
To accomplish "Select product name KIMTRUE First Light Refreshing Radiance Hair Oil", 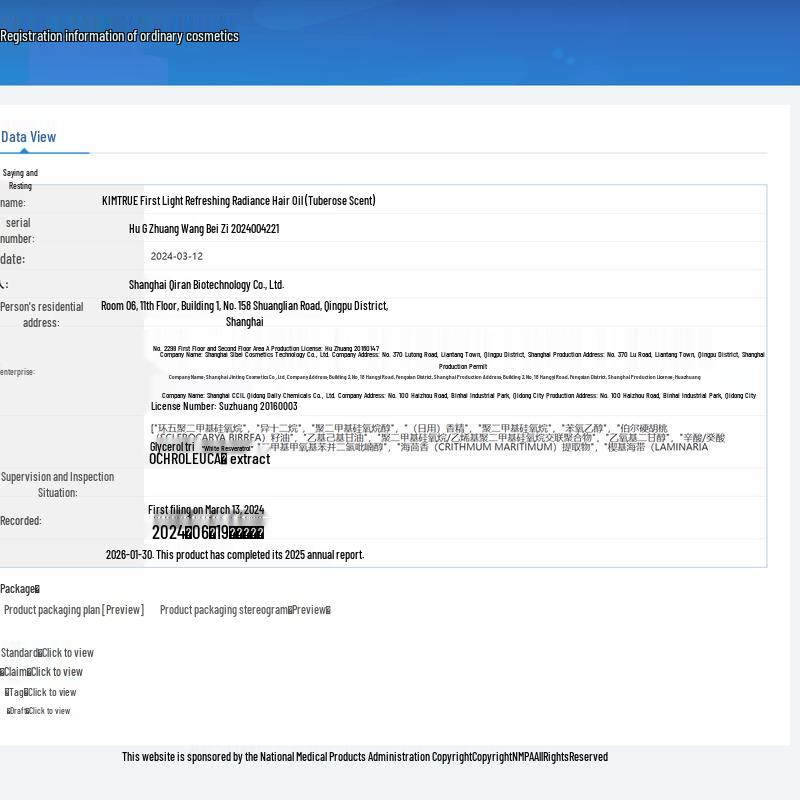I will pos(239,201).
